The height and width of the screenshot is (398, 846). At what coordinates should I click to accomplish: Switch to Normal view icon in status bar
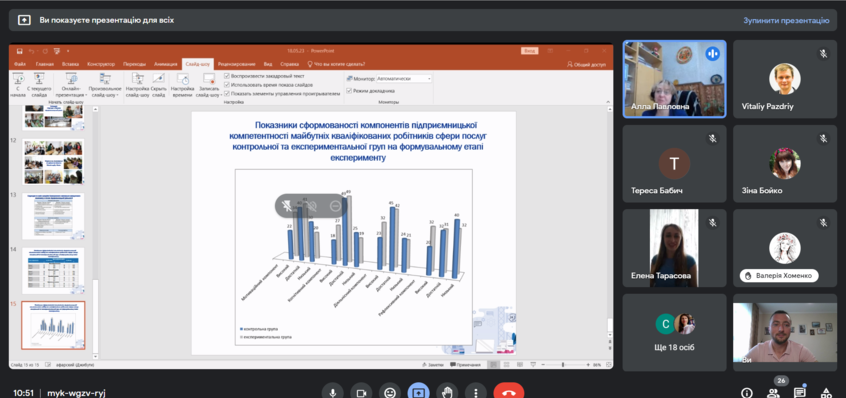click(493, 365)
